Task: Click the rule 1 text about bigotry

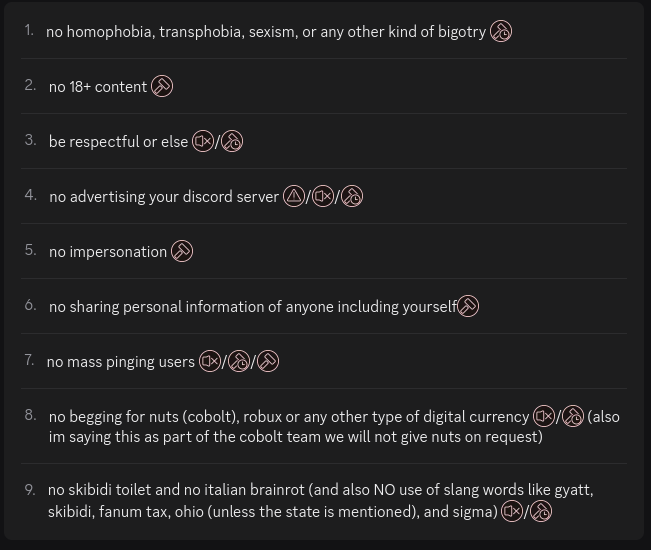Action: pyautogui.click(x=266, y=32)
